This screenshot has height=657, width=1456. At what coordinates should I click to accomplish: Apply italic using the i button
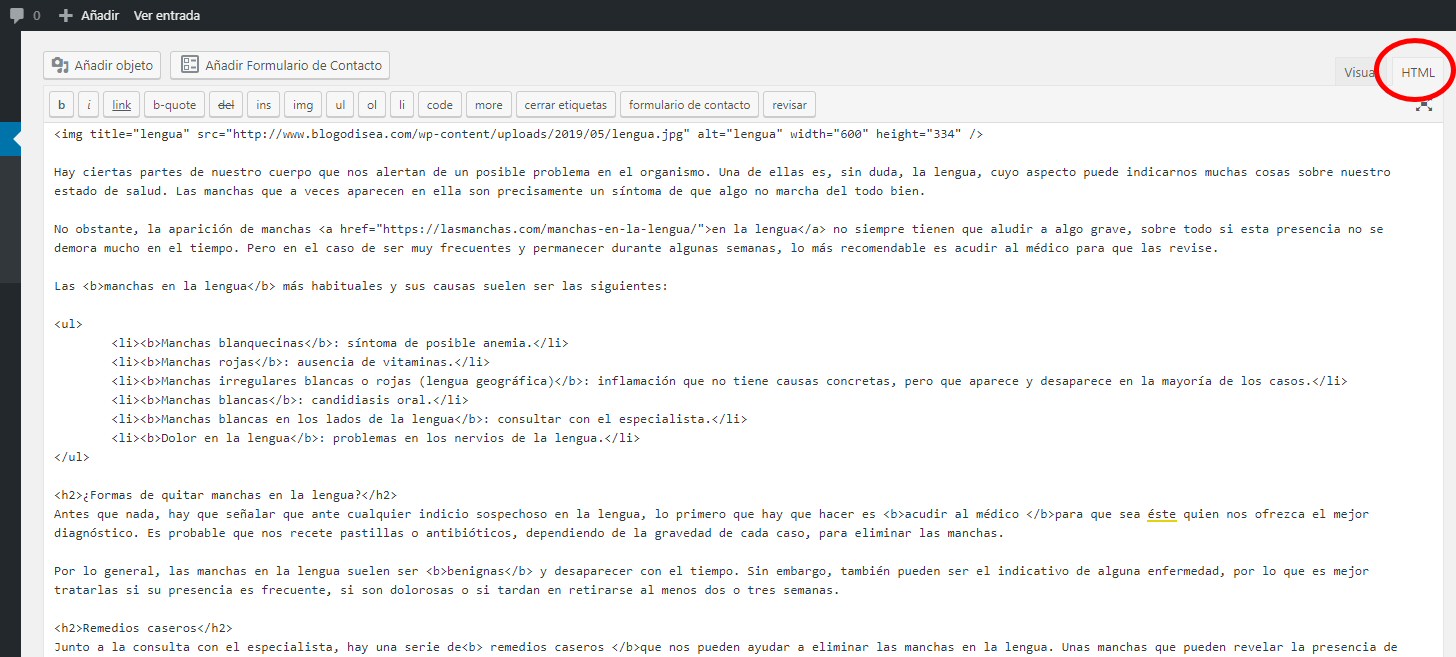[x=89, y=105]
